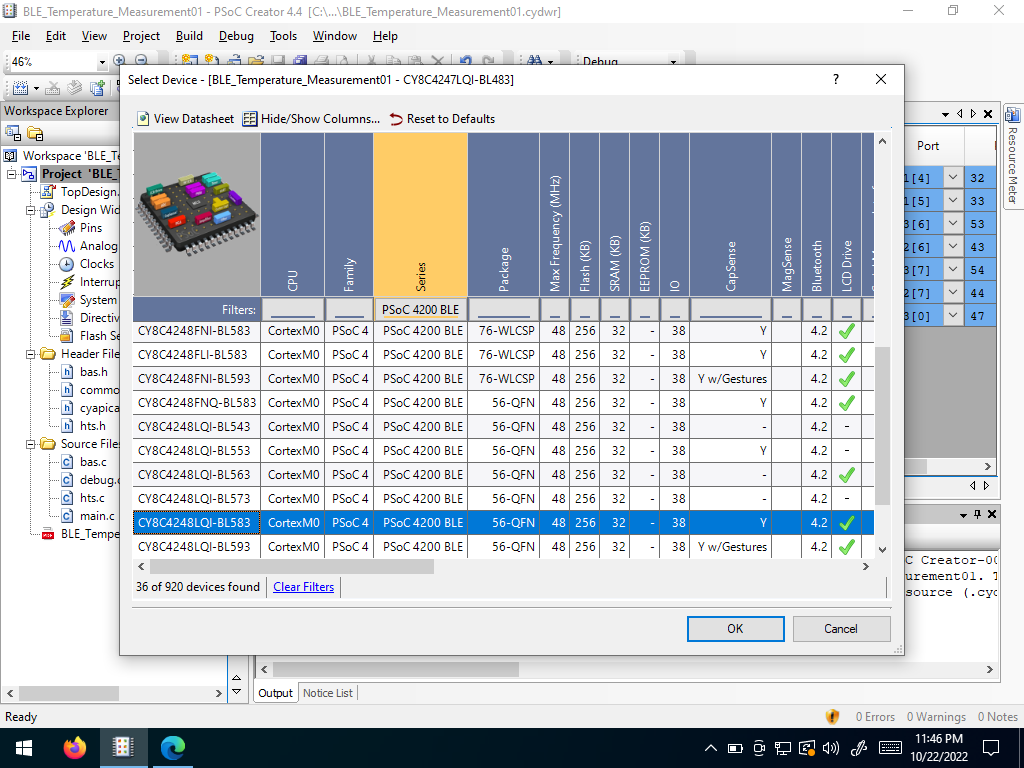Viewport: 1024px width, 768px height.
Task: Open port dropdown for pin 47 row
Action: [953, 315]
